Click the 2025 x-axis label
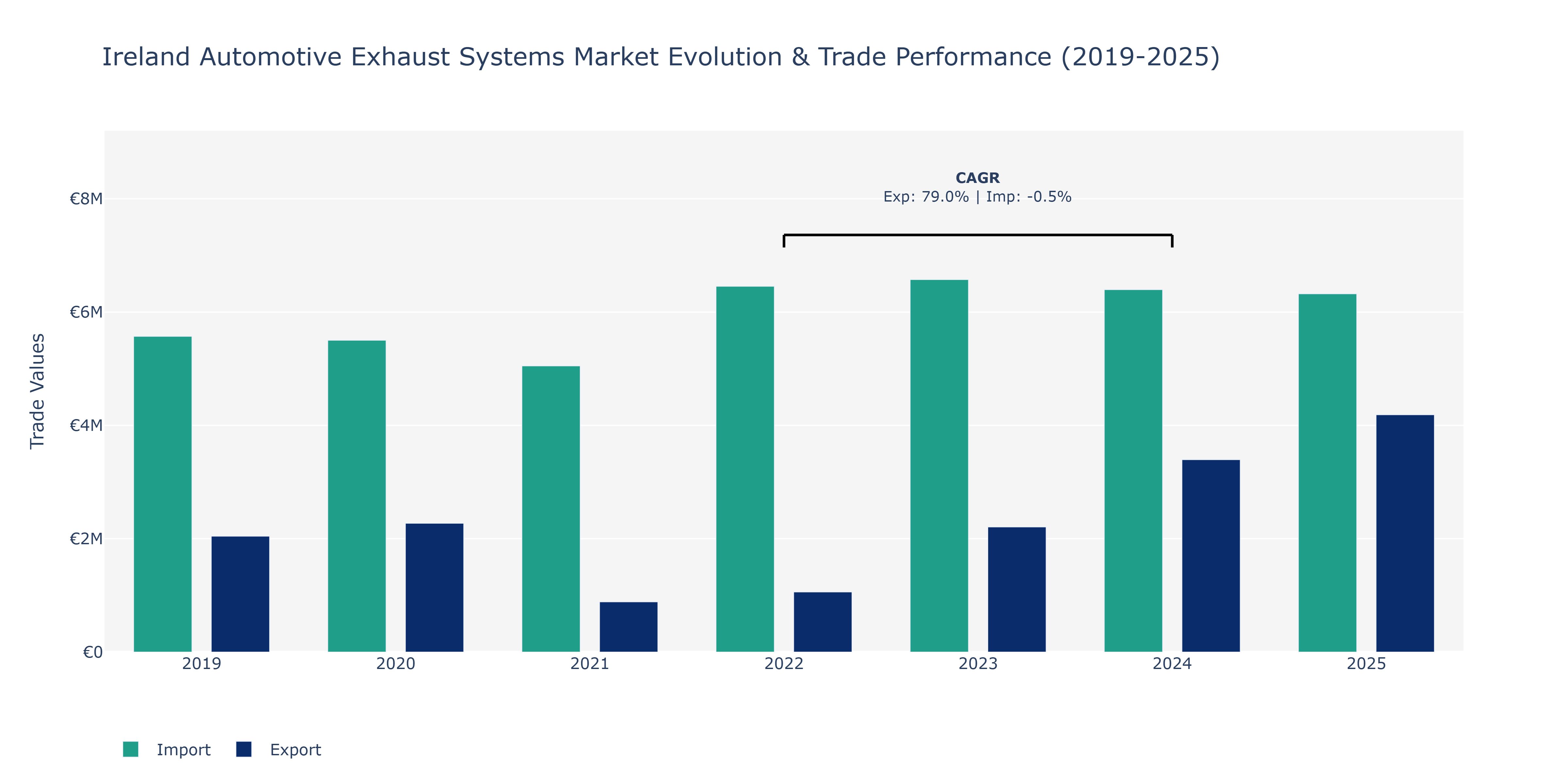The width and height of the screenshot is (1568, 784). click(x=1366, y=663)
